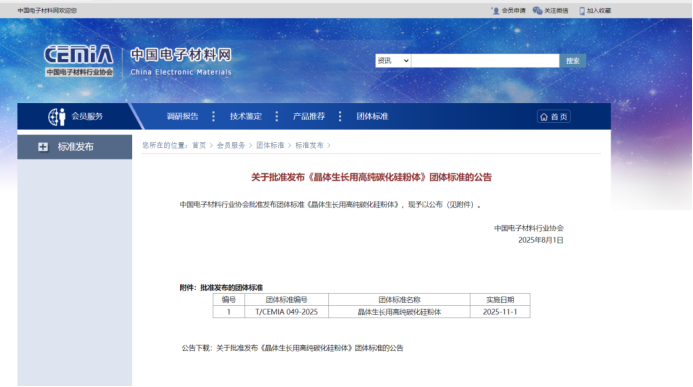
Task: Expand the plus icon next to 标准发布
Action: coord(43,147)
